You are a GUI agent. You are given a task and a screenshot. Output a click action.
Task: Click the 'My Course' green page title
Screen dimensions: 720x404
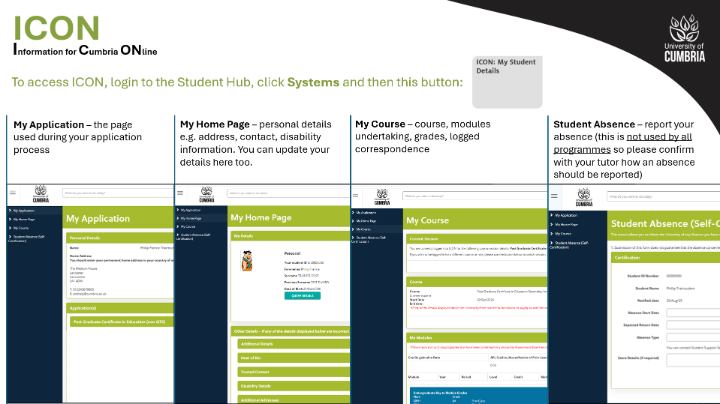click(428, 220)
